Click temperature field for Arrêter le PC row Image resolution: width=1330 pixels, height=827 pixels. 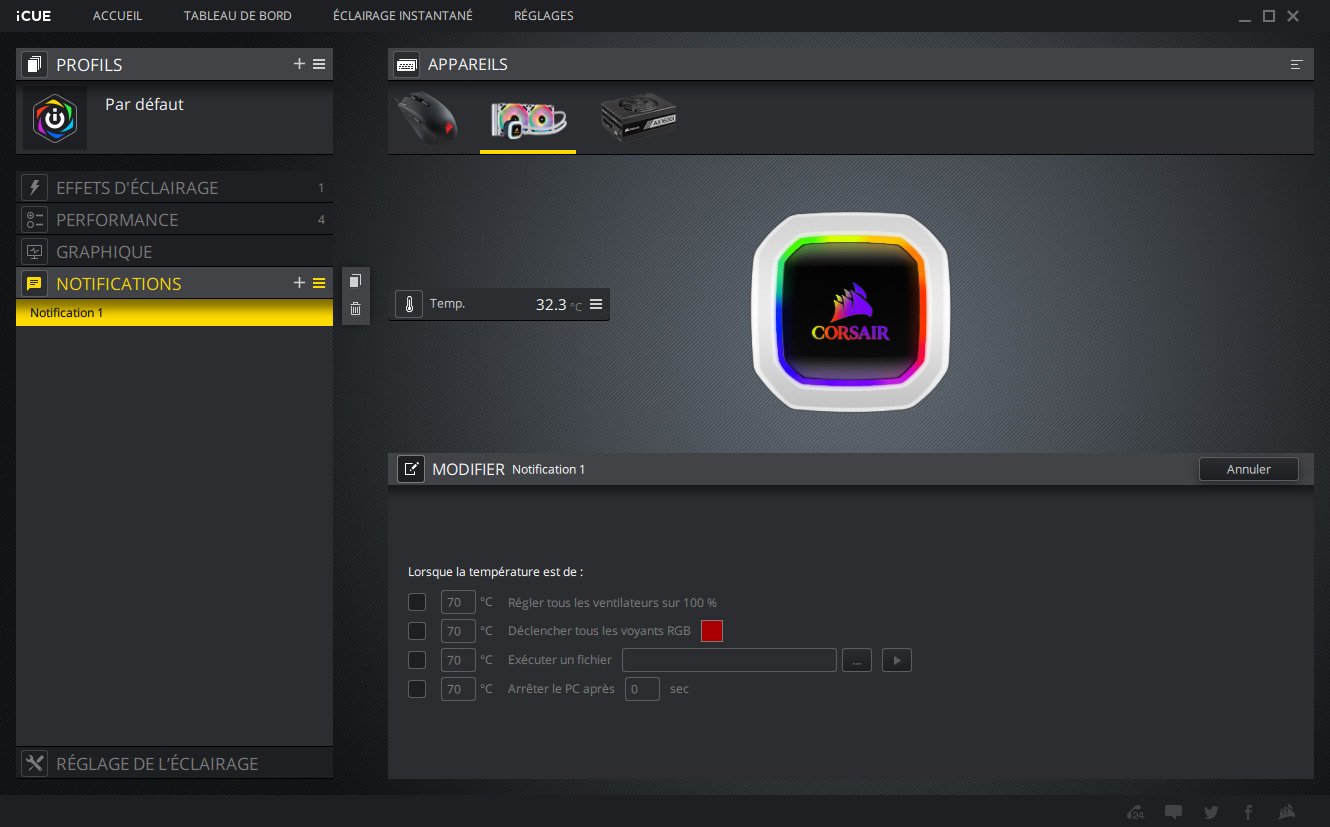pos(458,689)
